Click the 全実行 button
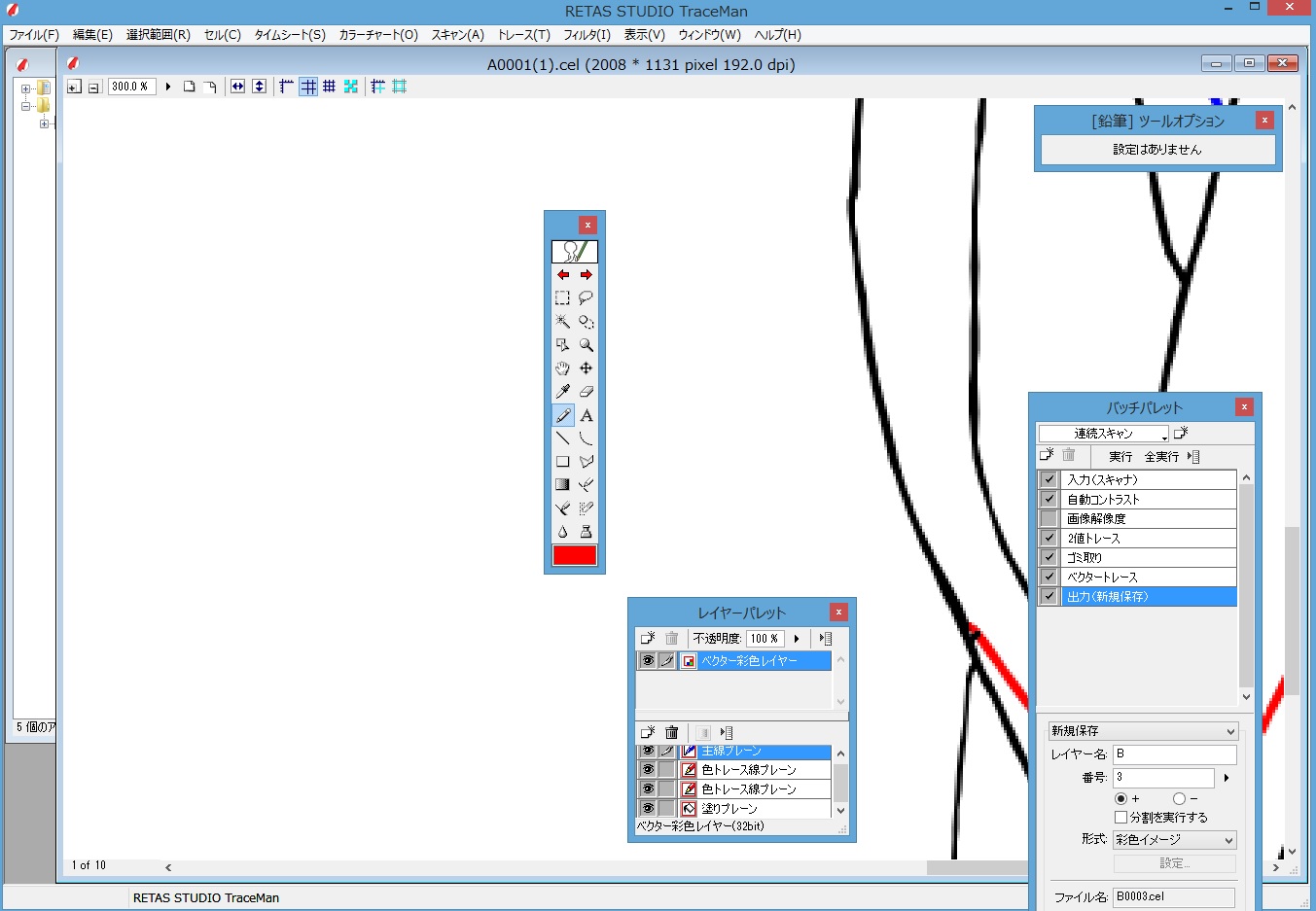The image size is (1316, 911). coord(1161,456)
